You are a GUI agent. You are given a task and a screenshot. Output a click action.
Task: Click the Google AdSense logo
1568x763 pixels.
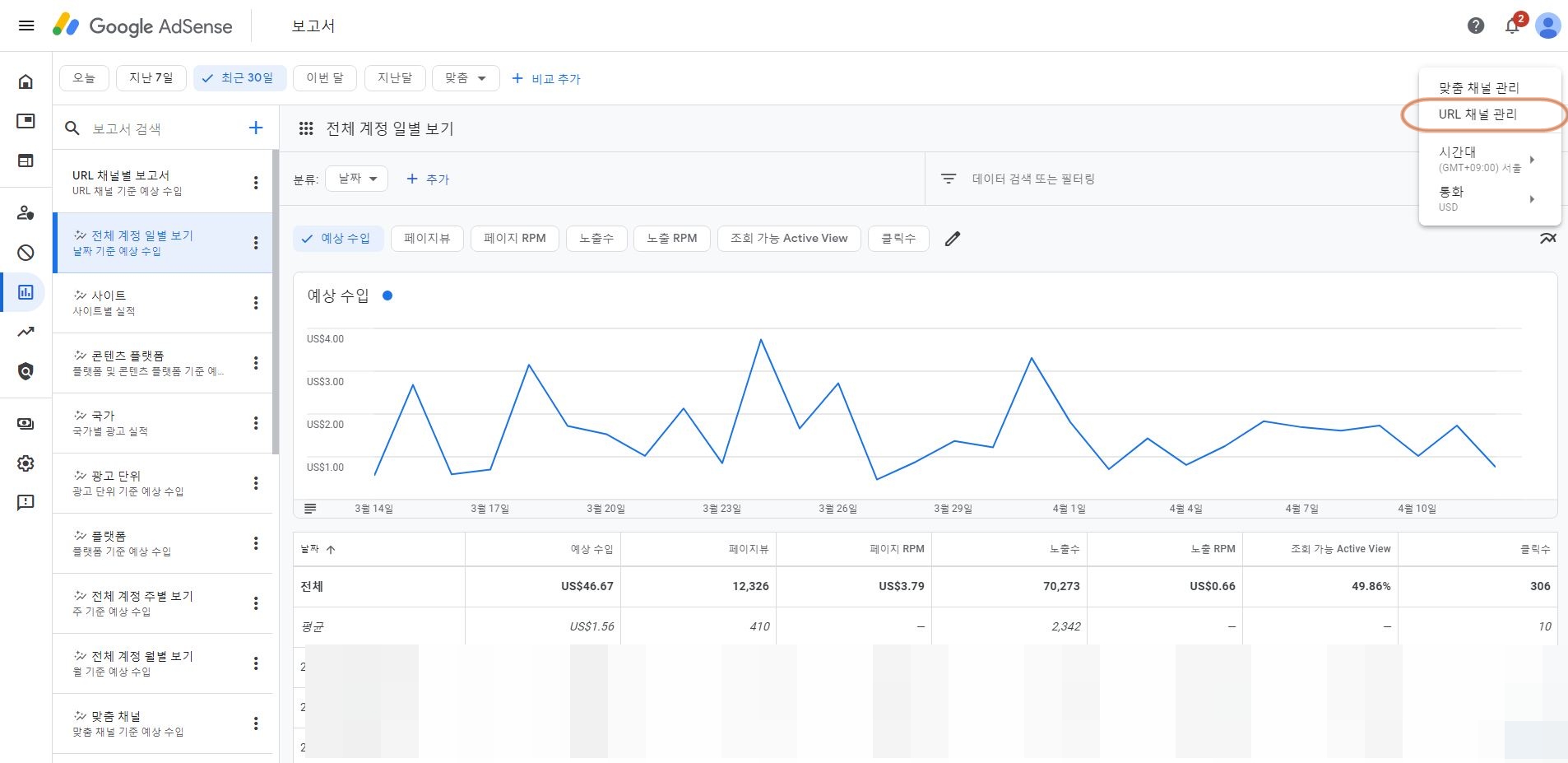point(142,26)
